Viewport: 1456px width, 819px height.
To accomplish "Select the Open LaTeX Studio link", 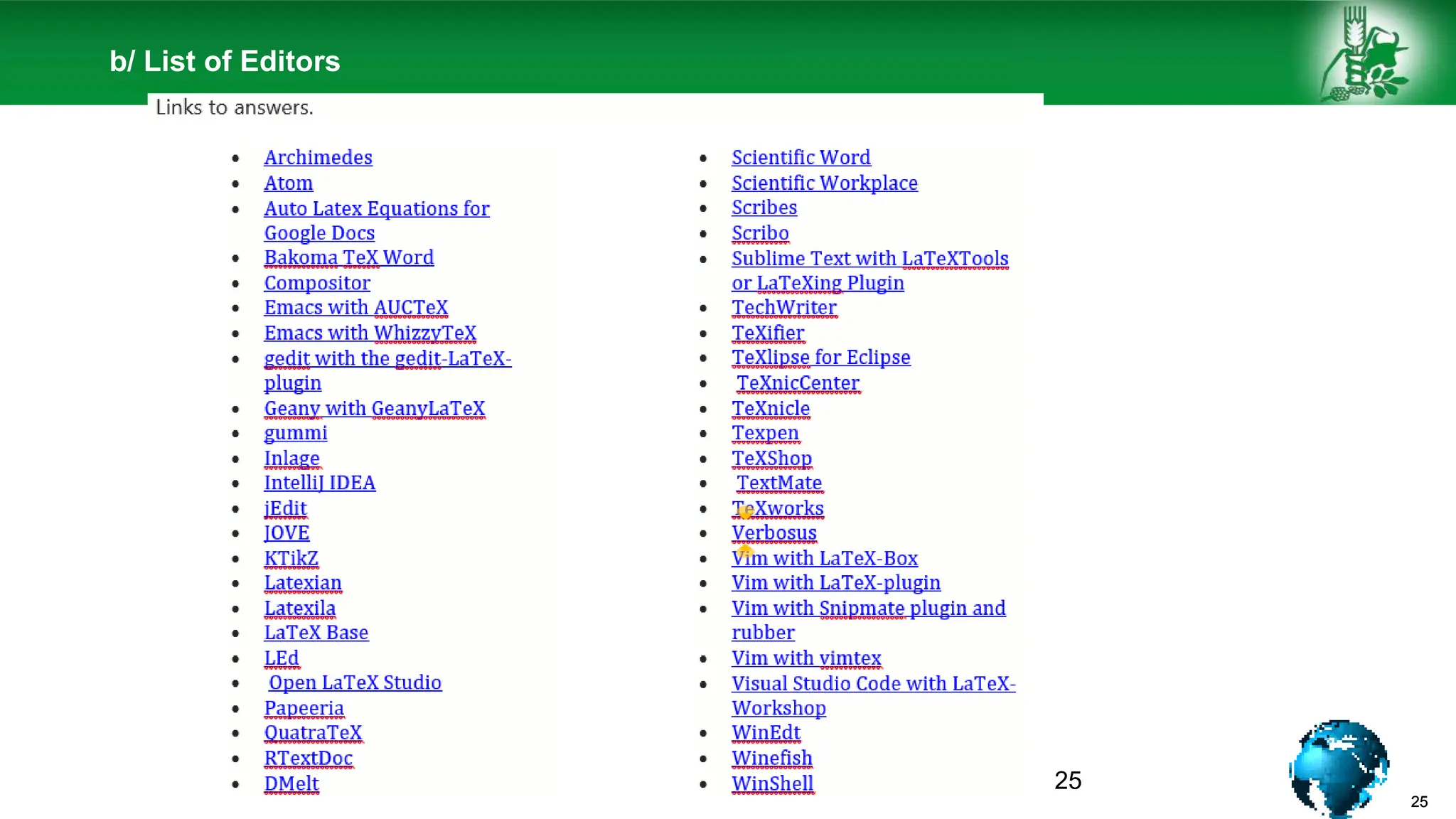I will coord(355,682).
